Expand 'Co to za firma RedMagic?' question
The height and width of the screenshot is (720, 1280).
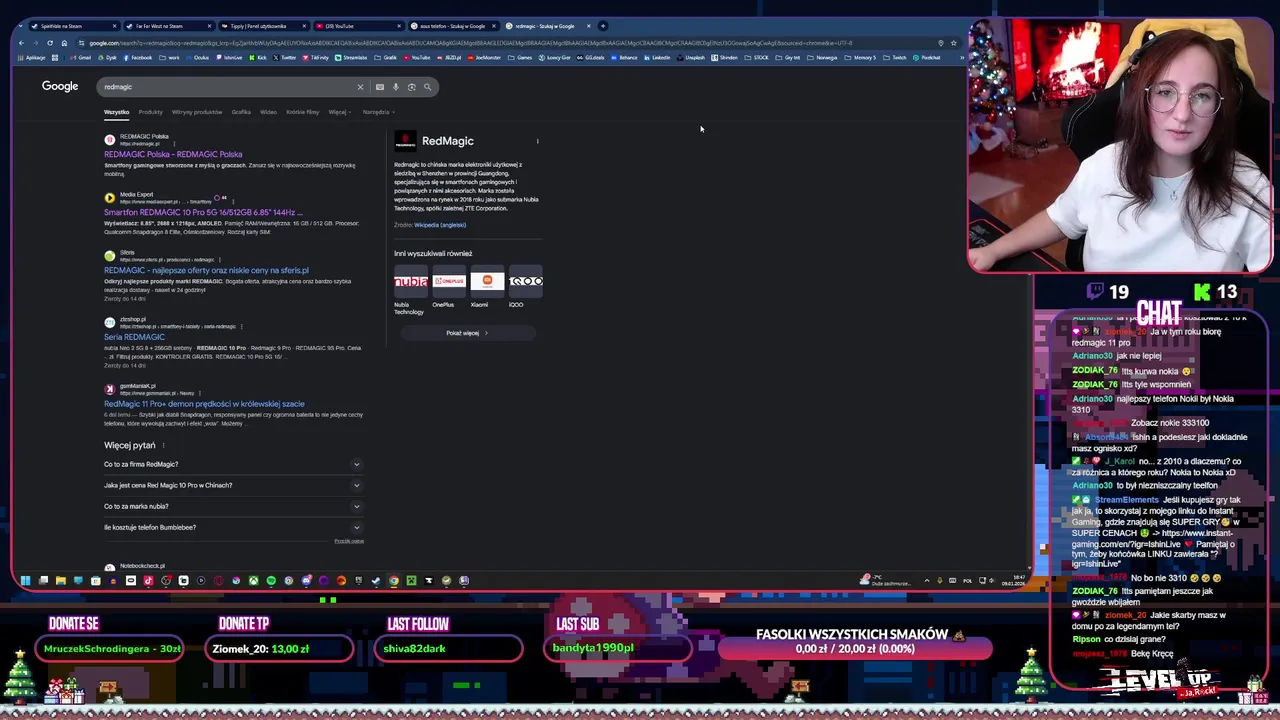(x=232, y=464)
